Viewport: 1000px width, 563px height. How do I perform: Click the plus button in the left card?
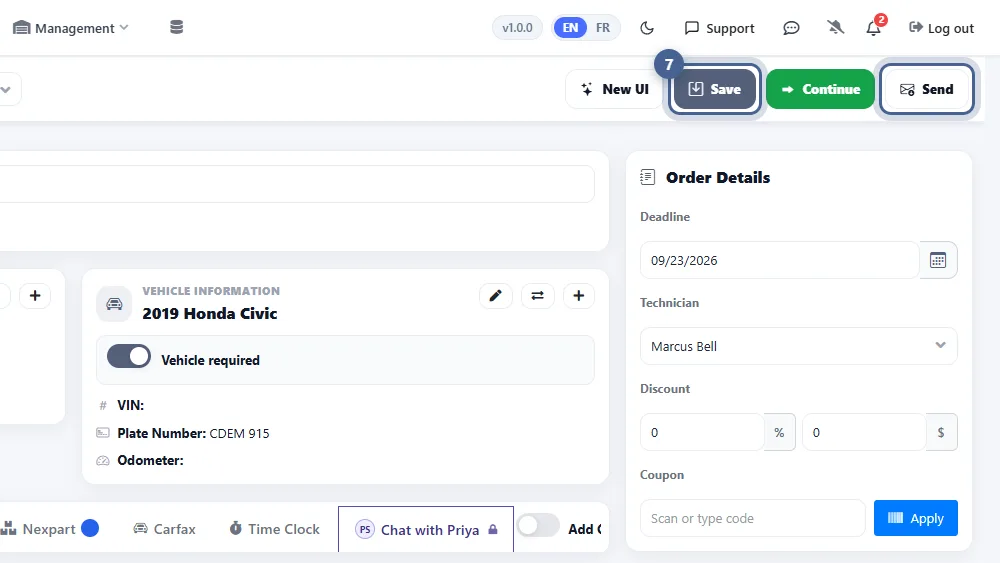pyautogui.click(x=35, y=296)
